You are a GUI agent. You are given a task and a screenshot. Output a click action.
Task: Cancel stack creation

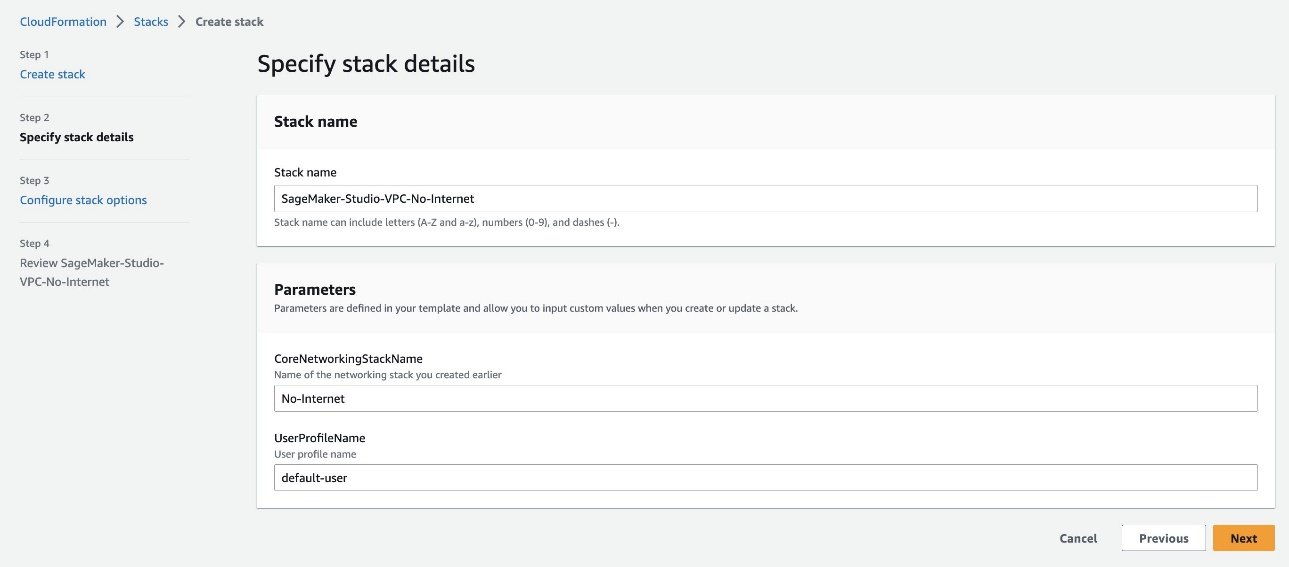coord(1078,538)
